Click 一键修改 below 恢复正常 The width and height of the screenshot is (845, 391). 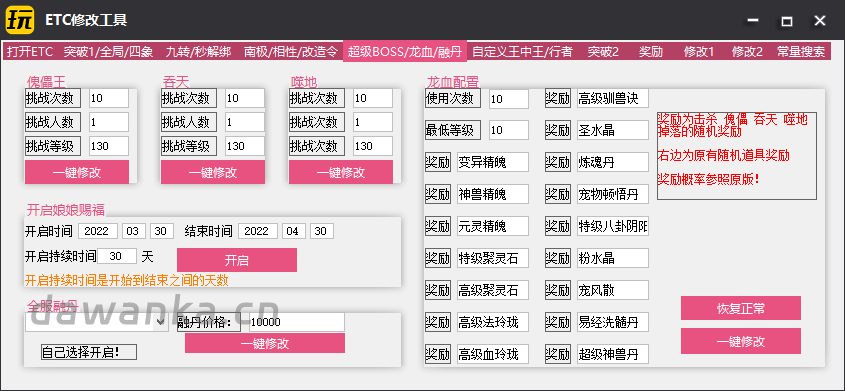click(741, 341)
